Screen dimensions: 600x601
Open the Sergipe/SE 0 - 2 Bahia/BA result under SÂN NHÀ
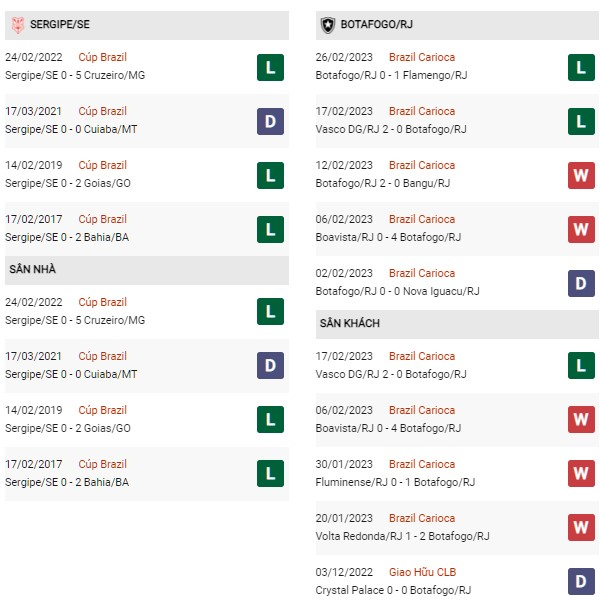[x=67, y=482]
